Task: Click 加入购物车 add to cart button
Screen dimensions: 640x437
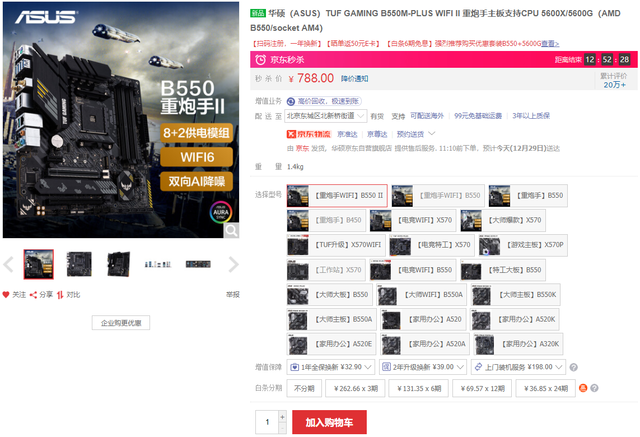Action: pyautogui.click(x=329, y=422)
